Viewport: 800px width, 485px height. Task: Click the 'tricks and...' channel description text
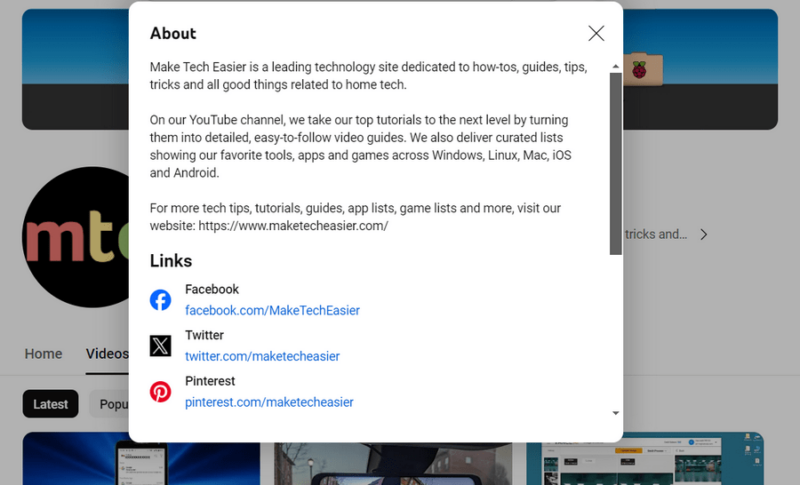point(656,235)
